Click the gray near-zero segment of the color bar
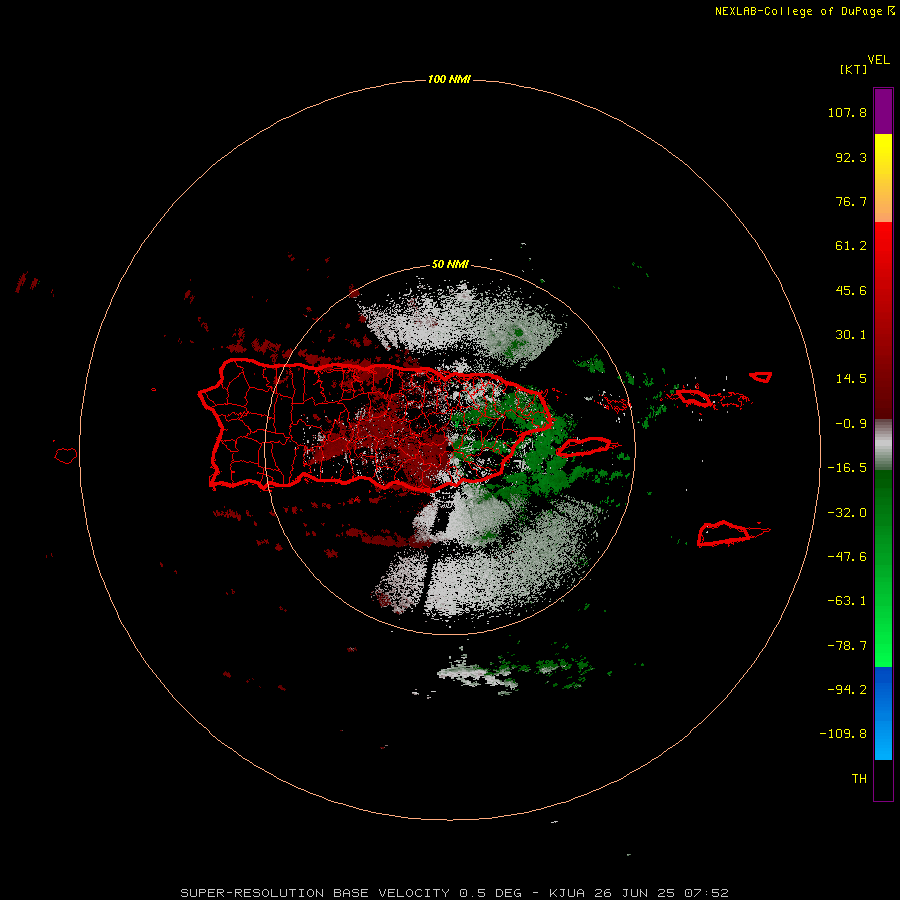This screenshot has width=900, height=900. click(883, 445)
